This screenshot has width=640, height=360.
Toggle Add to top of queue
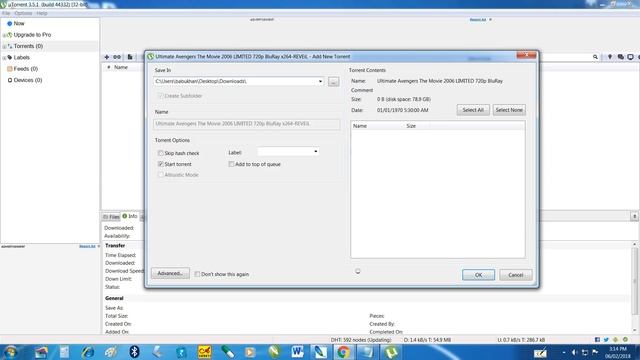tap(231, 164)
